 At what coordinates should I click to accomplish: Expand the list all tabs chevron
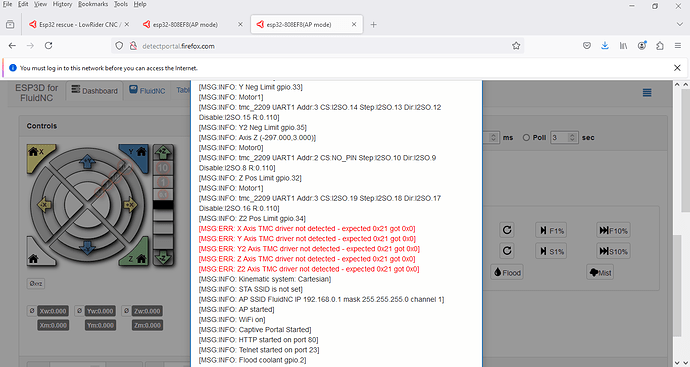[x=679, y=25]
